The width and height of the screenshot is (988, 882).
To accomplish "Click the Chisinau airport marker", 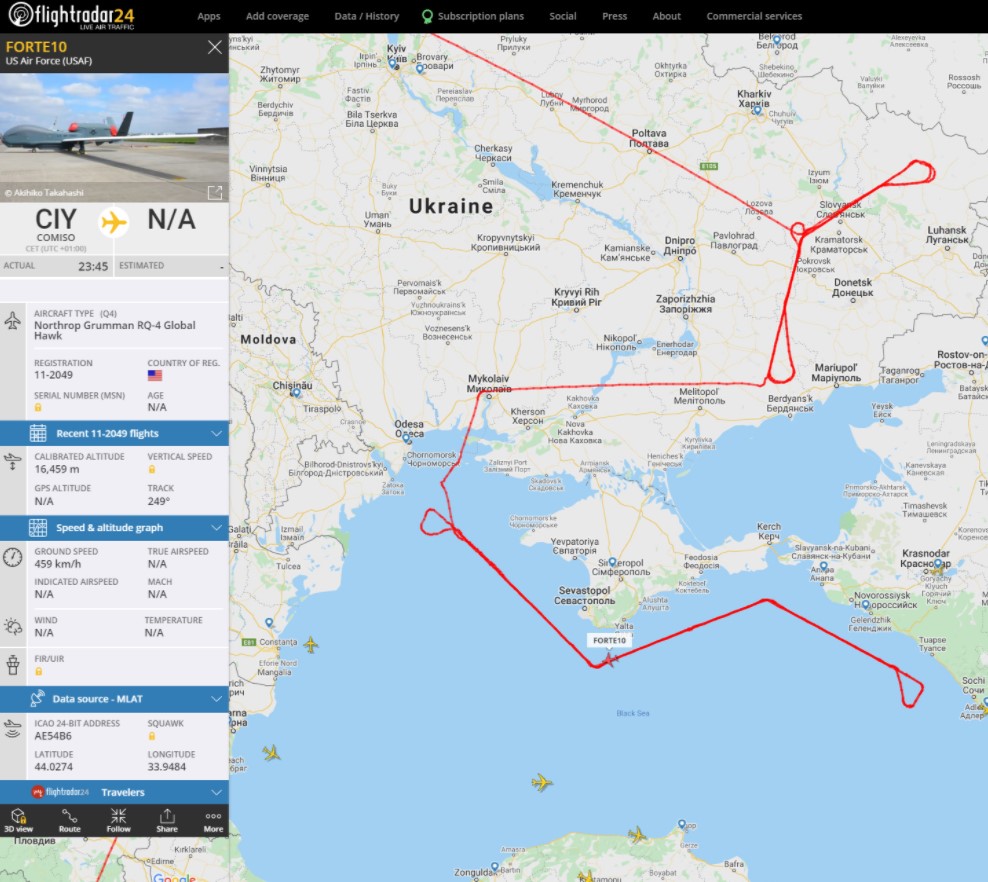I will (x=297, y=392).
